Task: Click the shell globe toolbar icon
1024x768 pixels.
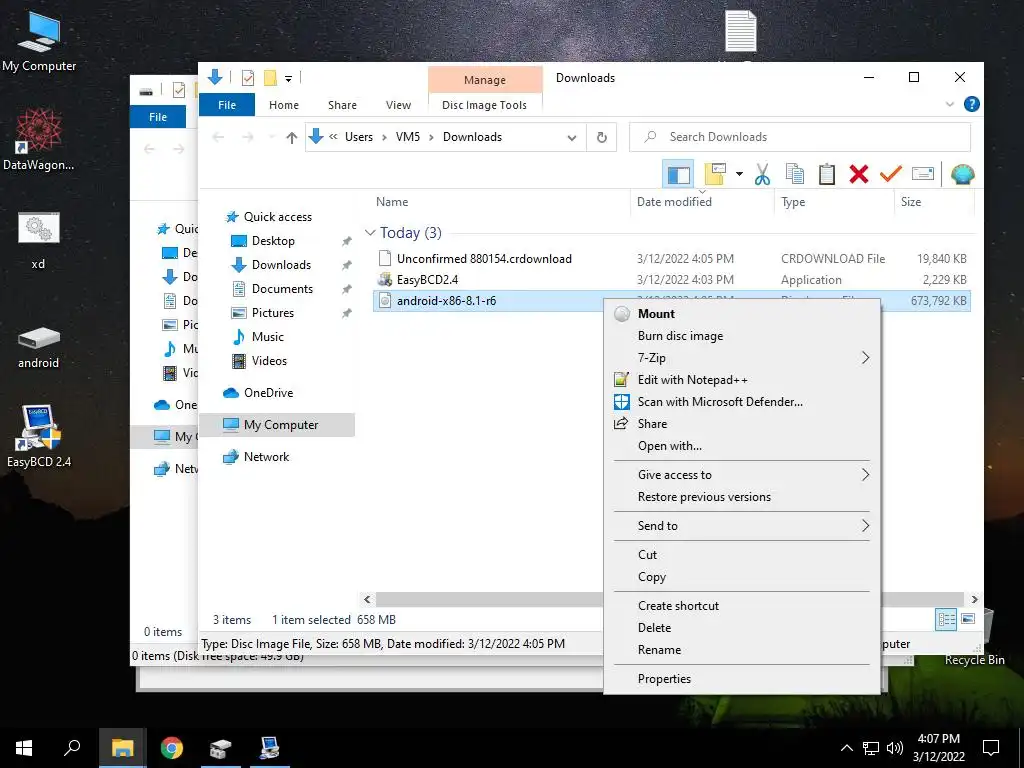Action: [963, 174]
